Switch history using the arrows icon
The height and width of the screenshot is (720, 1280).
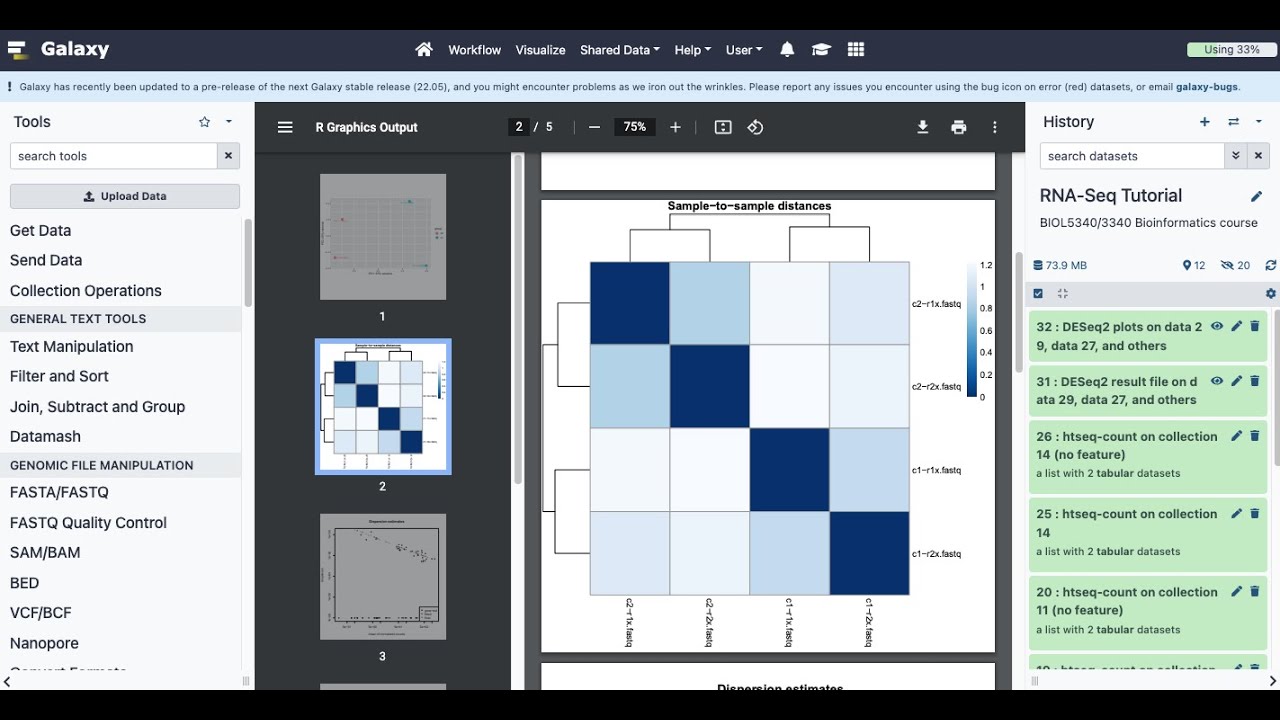pos(1233,122)
